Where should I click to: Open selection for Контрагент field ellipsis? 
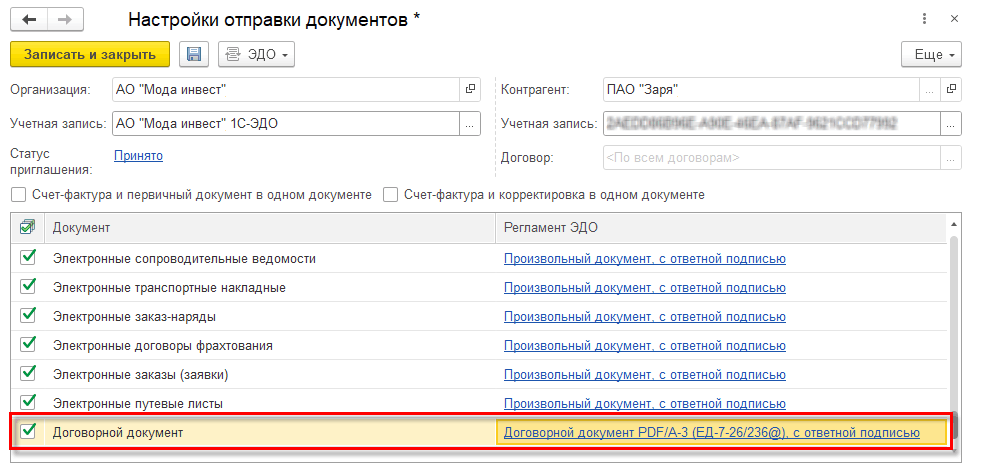pyautogui.click(x=931, y=90)
